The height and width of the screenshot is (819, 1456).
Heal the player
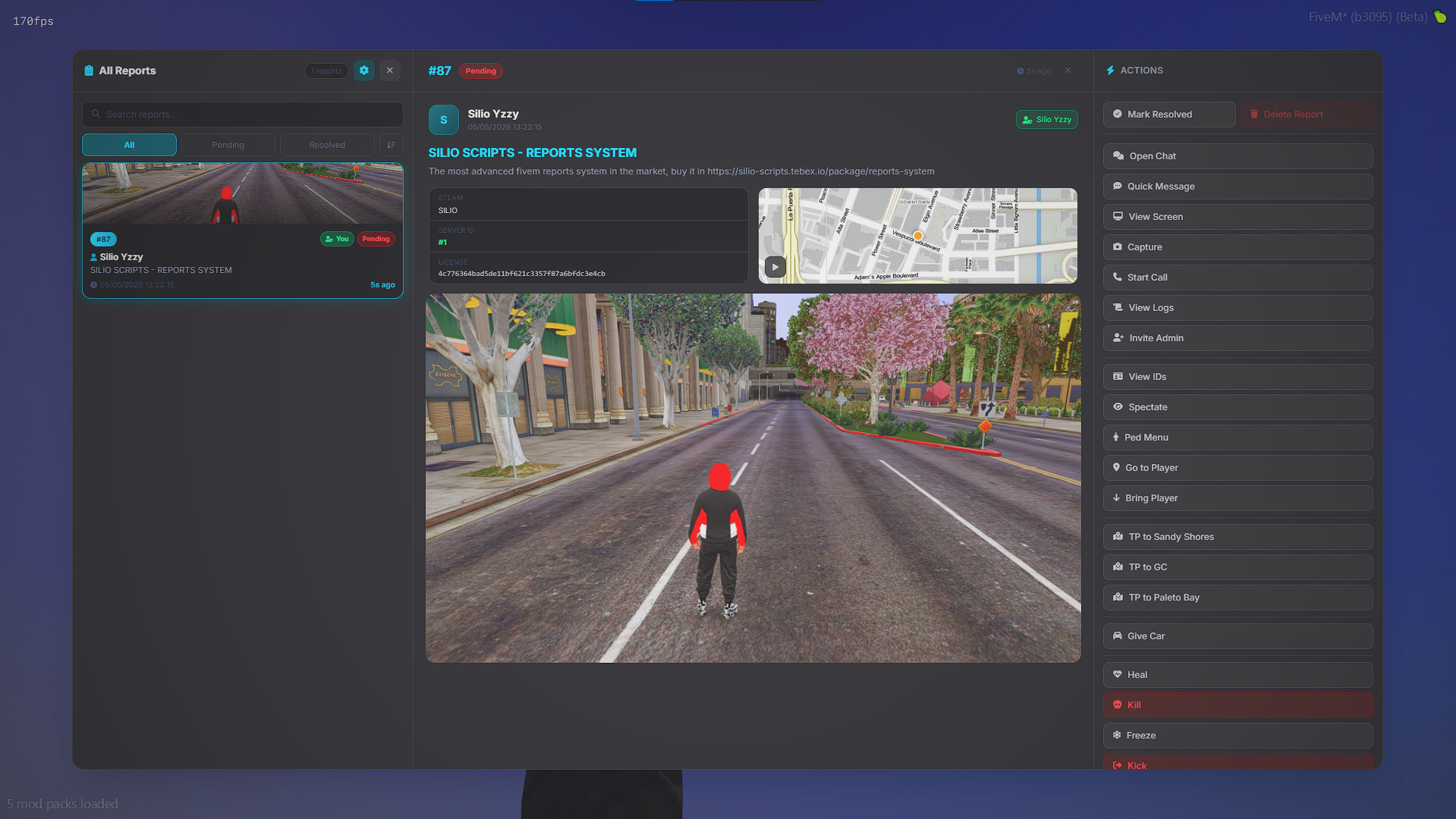click(1238, 675)
